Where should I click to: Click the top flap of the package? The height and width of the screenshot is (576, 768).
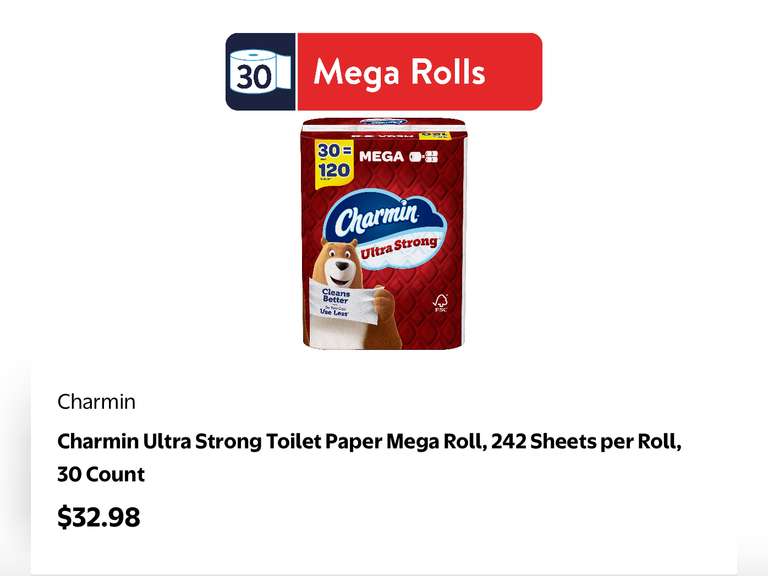tap(384, 124)
